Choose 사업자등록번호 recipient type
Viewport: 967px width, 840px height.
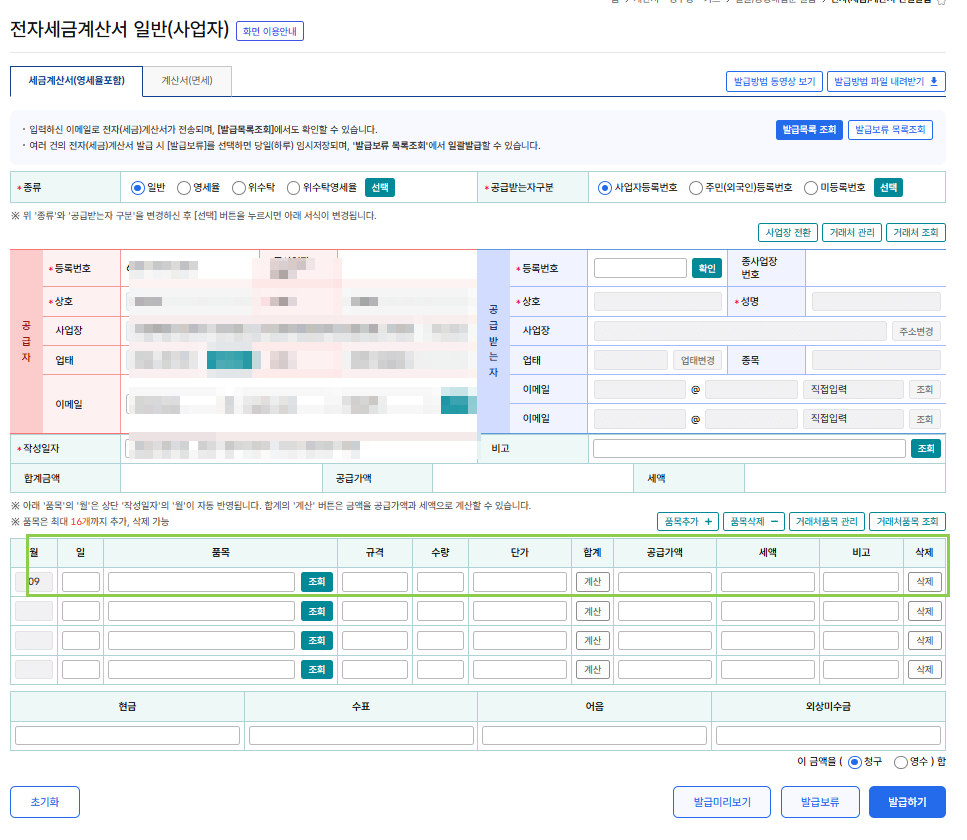coord(605,187)
